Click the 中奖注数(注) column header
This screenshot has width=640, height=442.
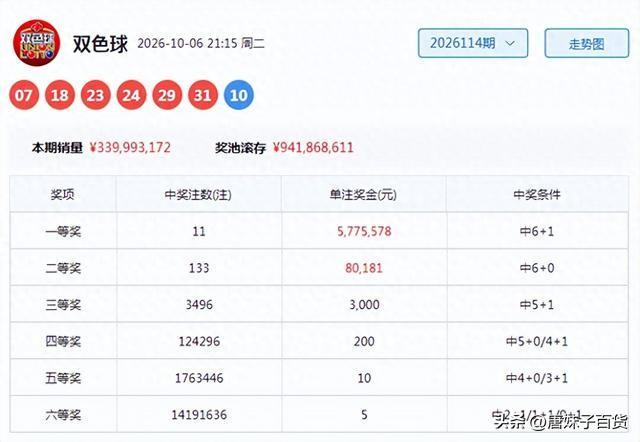pos(198,195)
